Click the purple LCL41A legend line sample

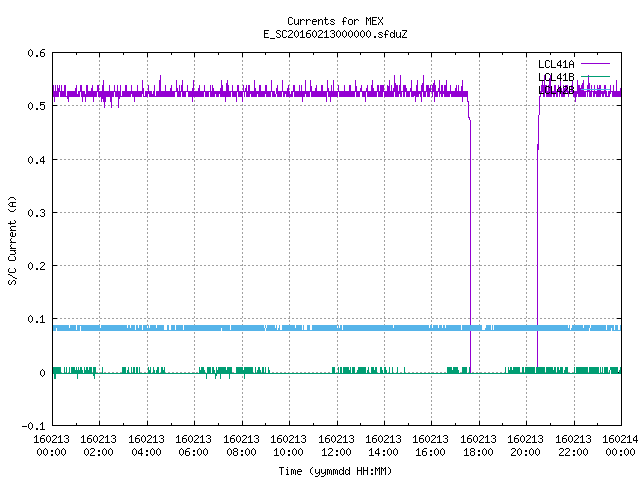595,64
